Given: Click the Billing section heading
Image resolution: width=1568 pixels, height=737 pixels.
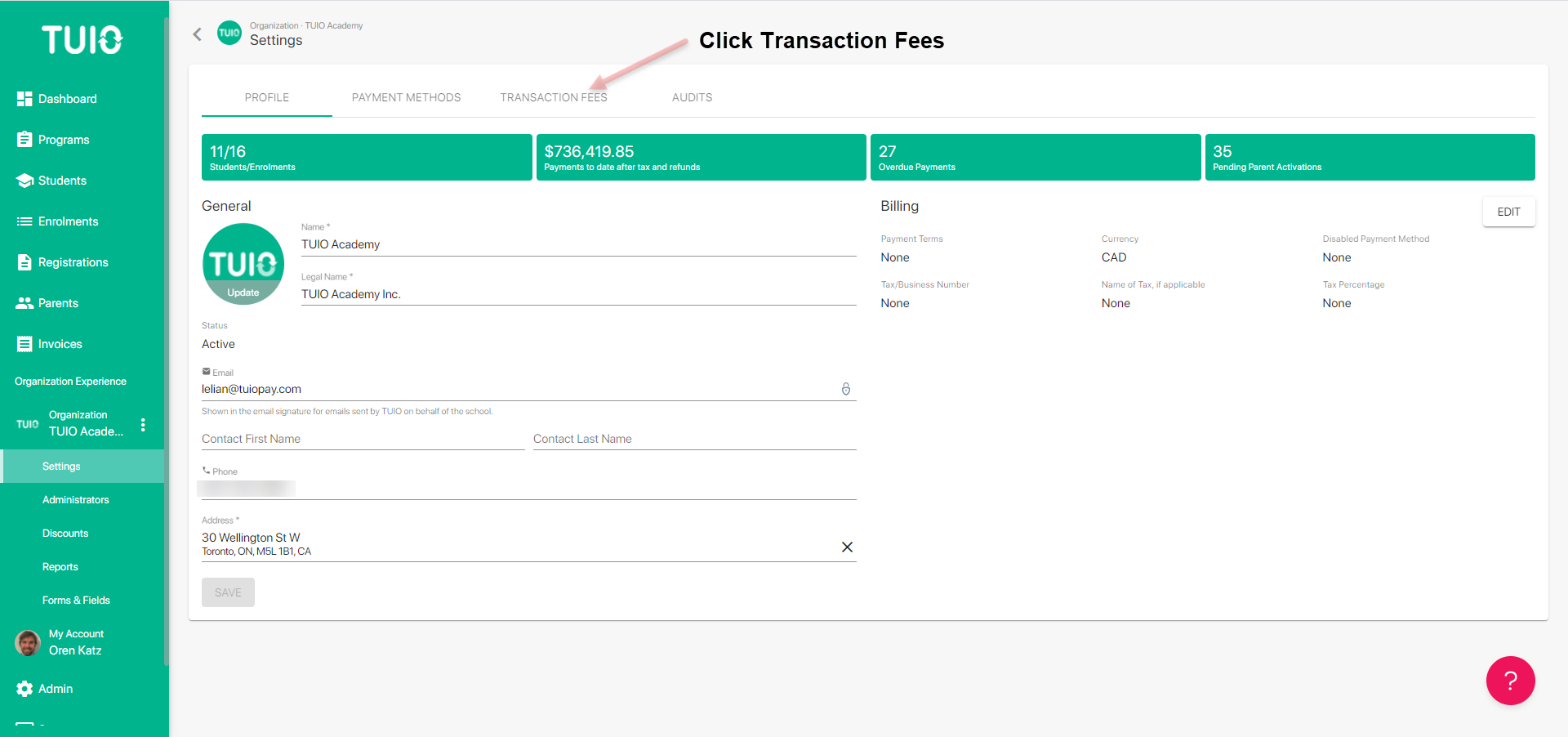Looking at the screenshot, I should [899, 206].
